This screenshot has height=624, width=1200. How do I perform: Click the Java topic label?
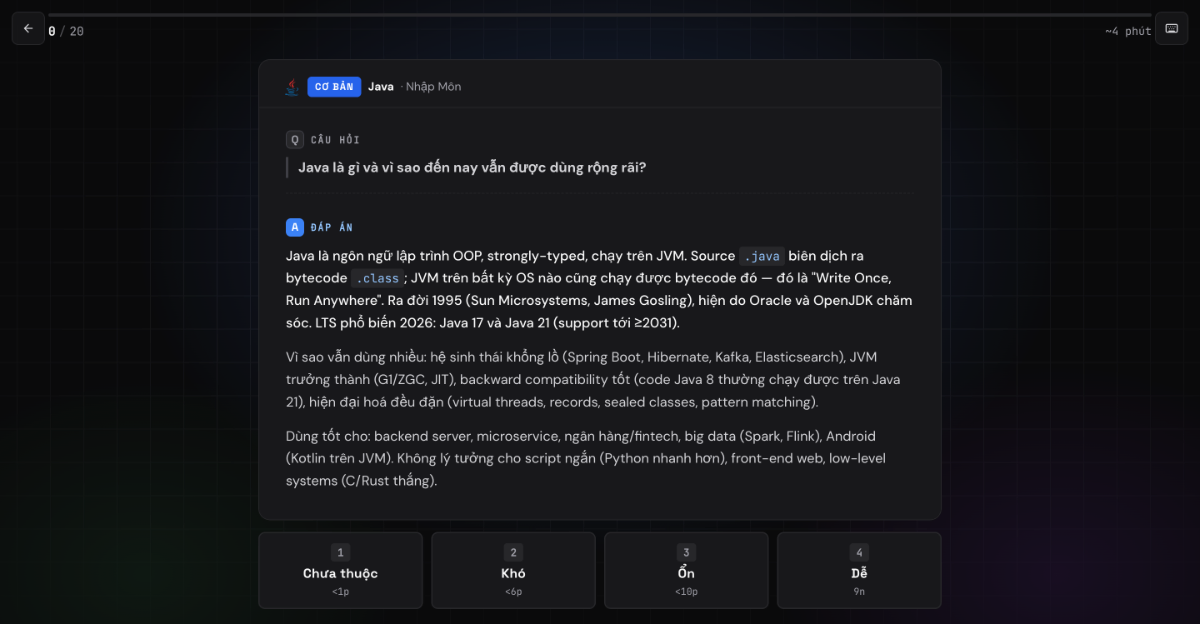click(x=381, y=87)
